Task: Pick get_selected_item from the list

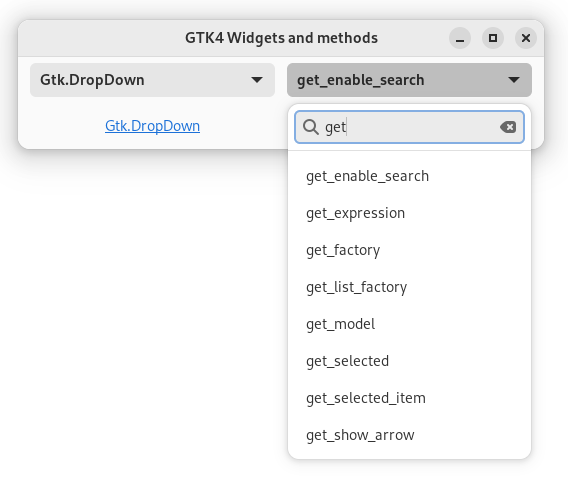Action: pos(409,398)
